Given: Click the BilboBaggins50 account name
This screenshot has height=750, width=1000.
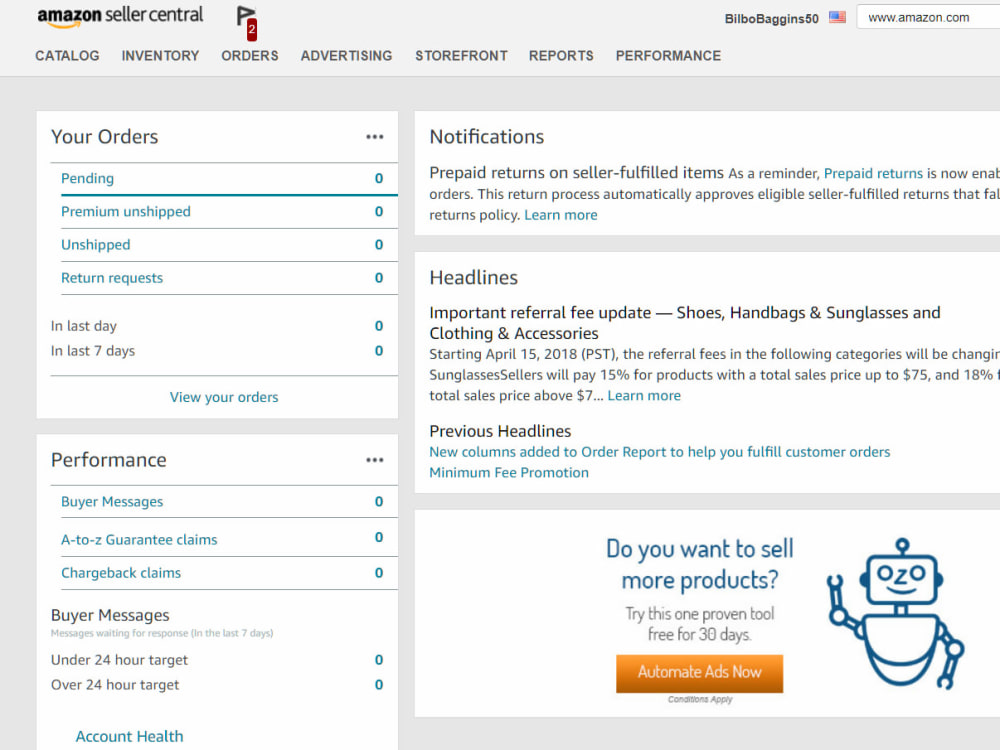Looking at the screenshot, I should point(771,18).
